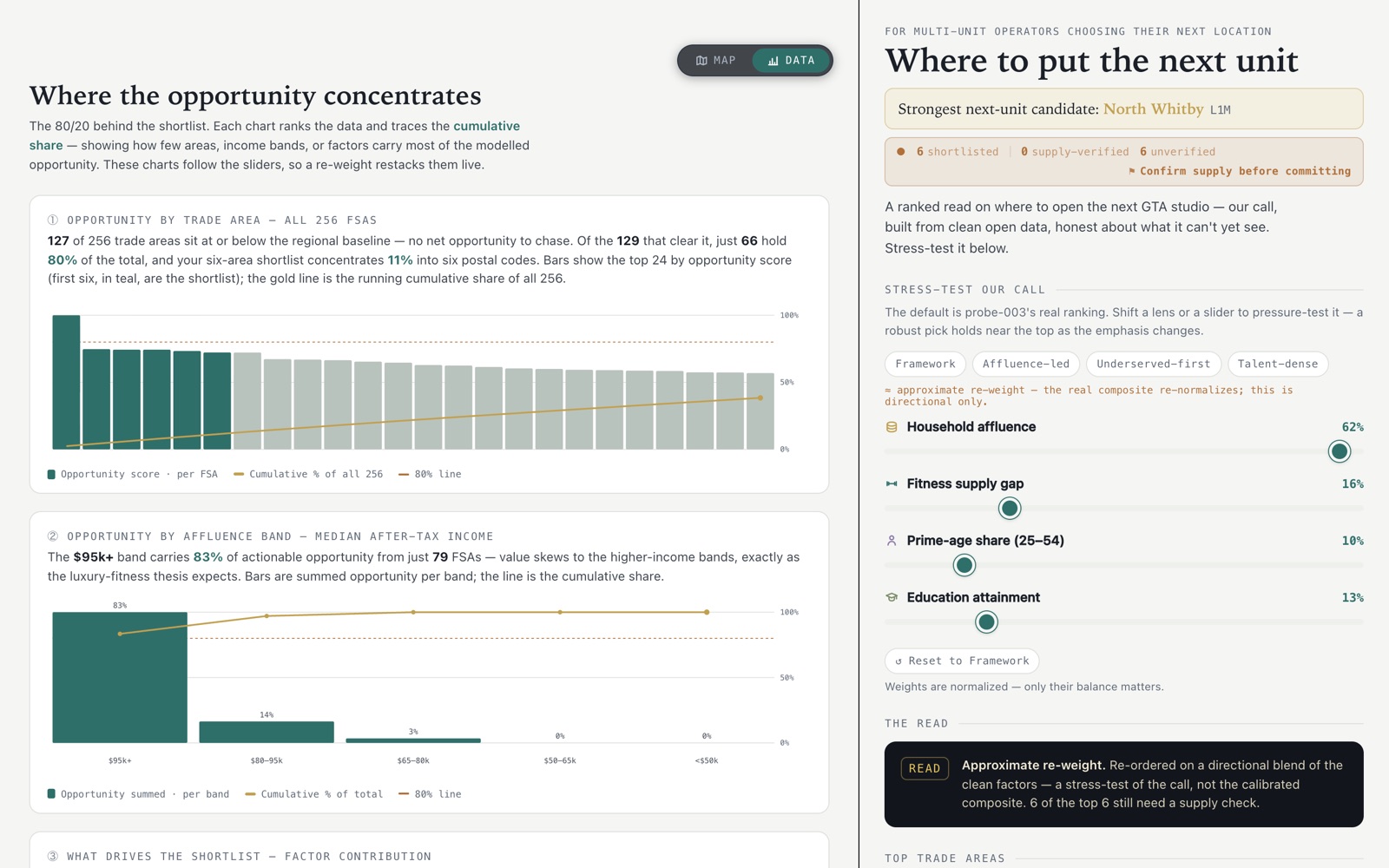This screenshot has height=868, width=1389.
Task: Click the 83% label above $95k+ bar
Action: pyautogui.click(x=120, y=605)
